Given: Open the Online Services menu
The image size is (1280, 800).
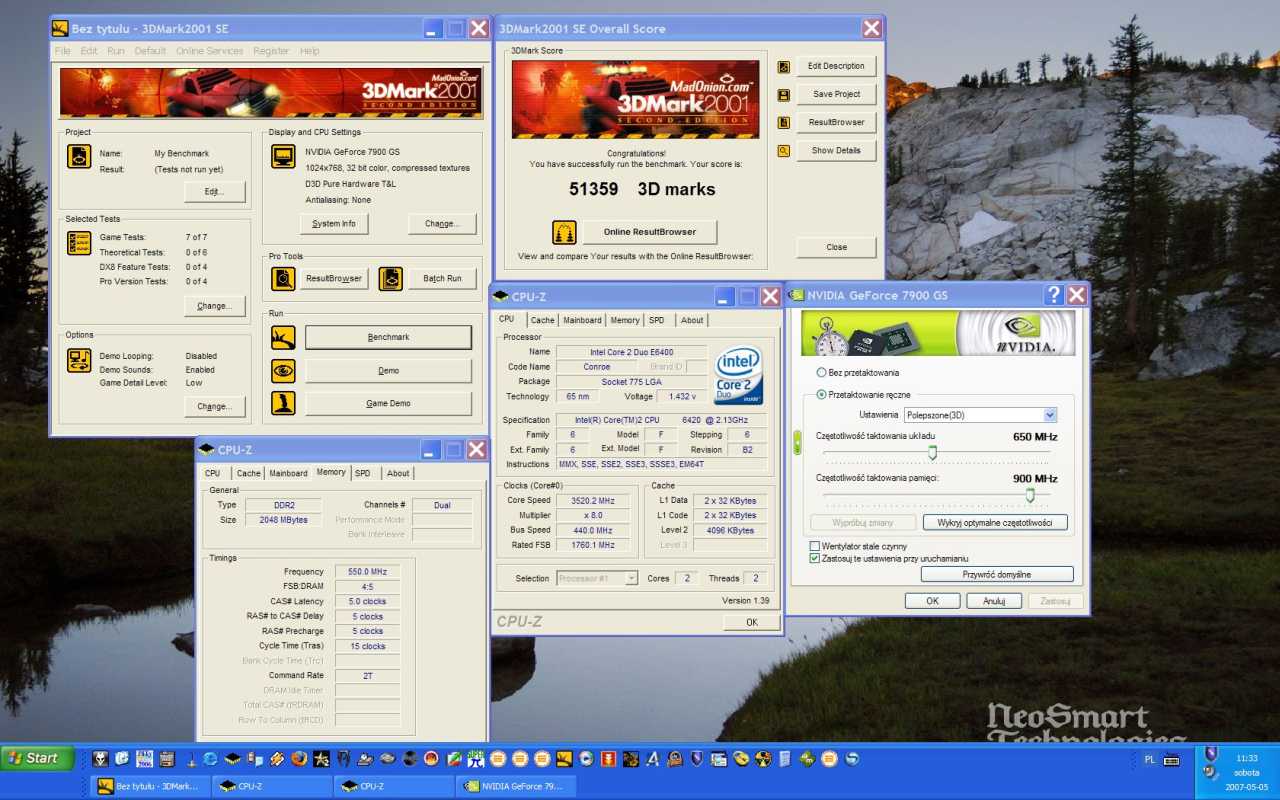Looking at the screenshot, I should [209, 51].
